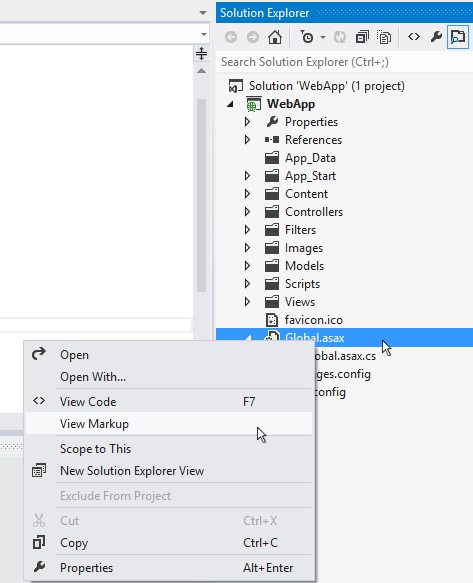The height and width of the screenshot is (583, 473).
Task: Open the Properties wrench toolbar icon
Action: click(436, 37)
